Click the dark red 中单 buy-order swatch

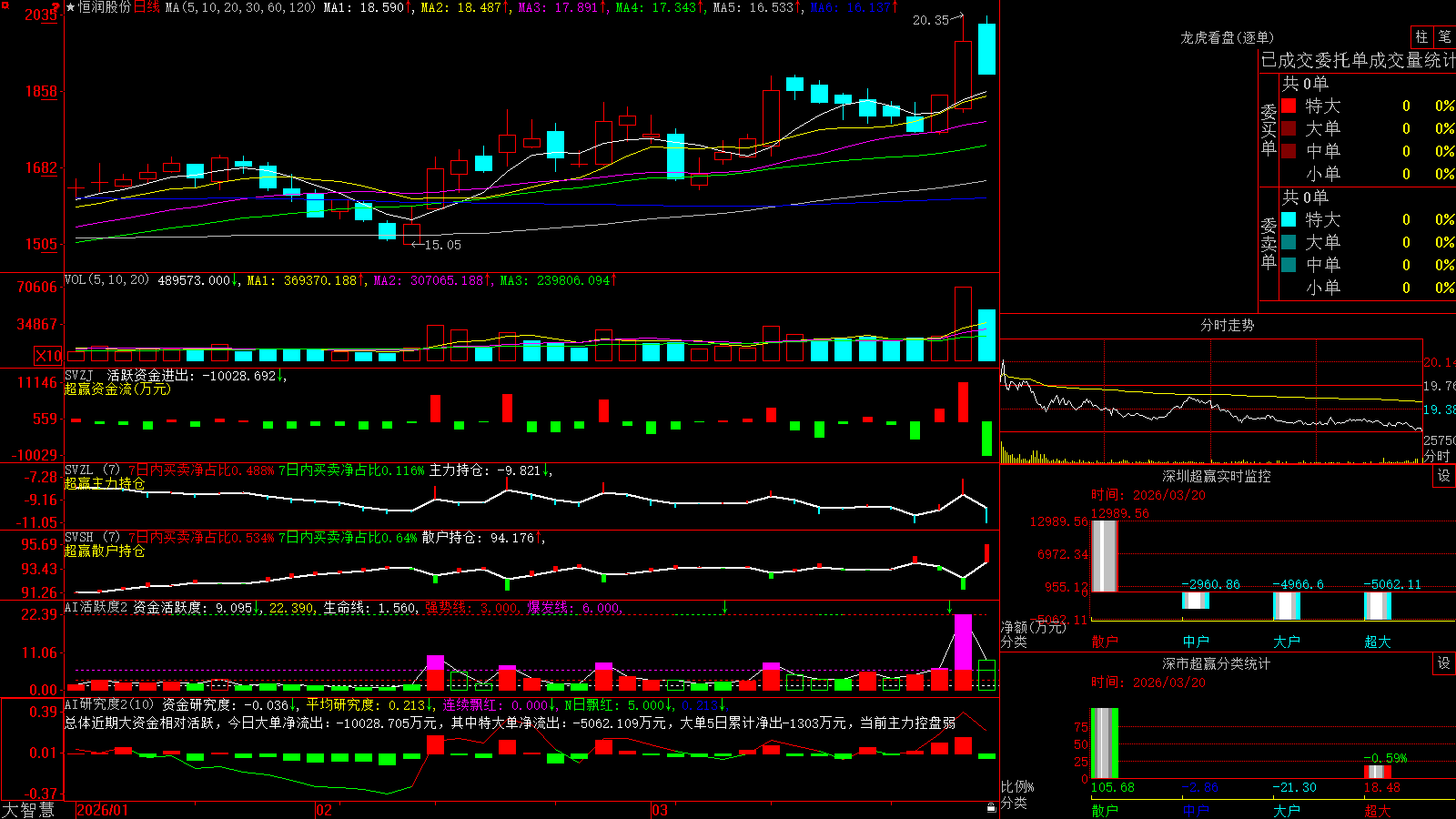(1289, 151)
